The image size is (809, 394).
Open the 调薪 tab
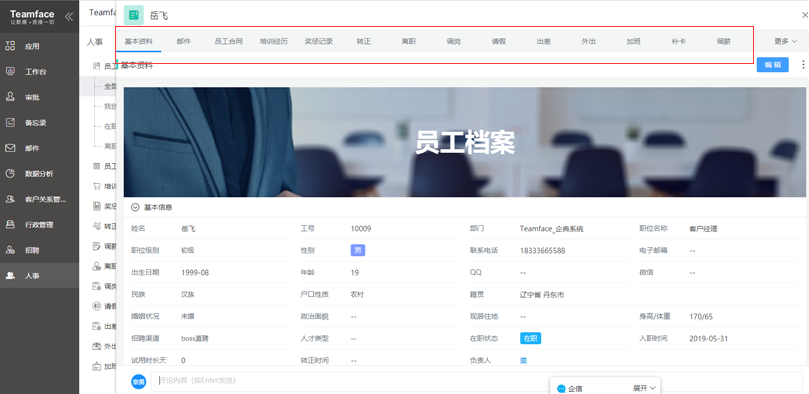tap(723, 41)
